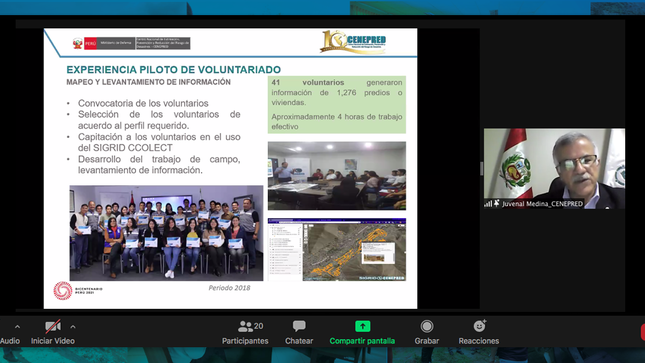The height and width of the screenshot is (363, 645).
Task: Click the Peru Ministerio de Defensa emblem
Action: tap(131, 43)
